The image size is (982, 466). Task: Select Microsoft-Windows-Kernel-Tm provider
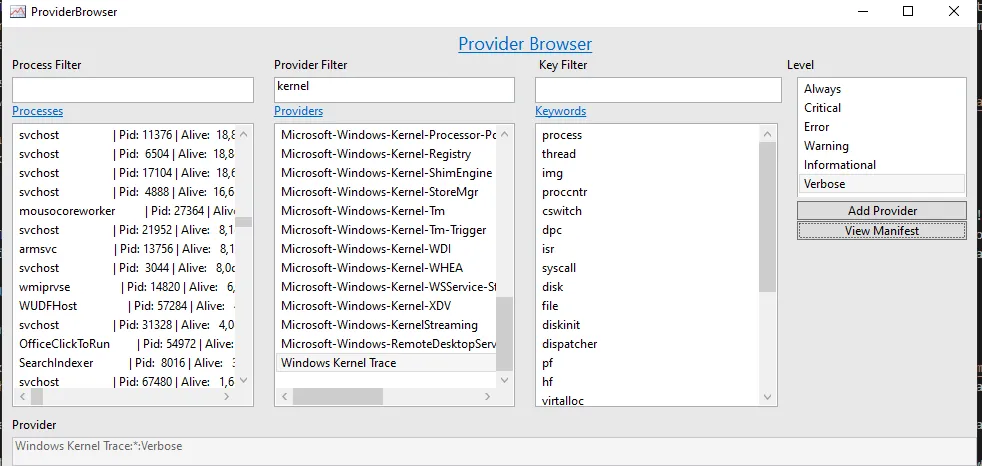(x=386, y=210)
